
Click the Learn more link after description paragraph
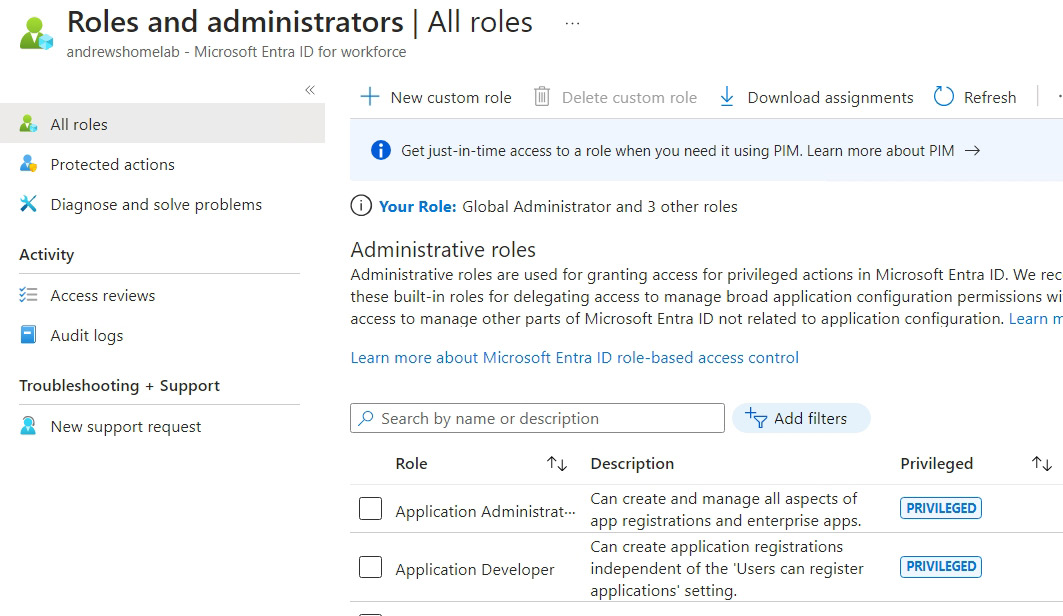tap(1035, 319)
